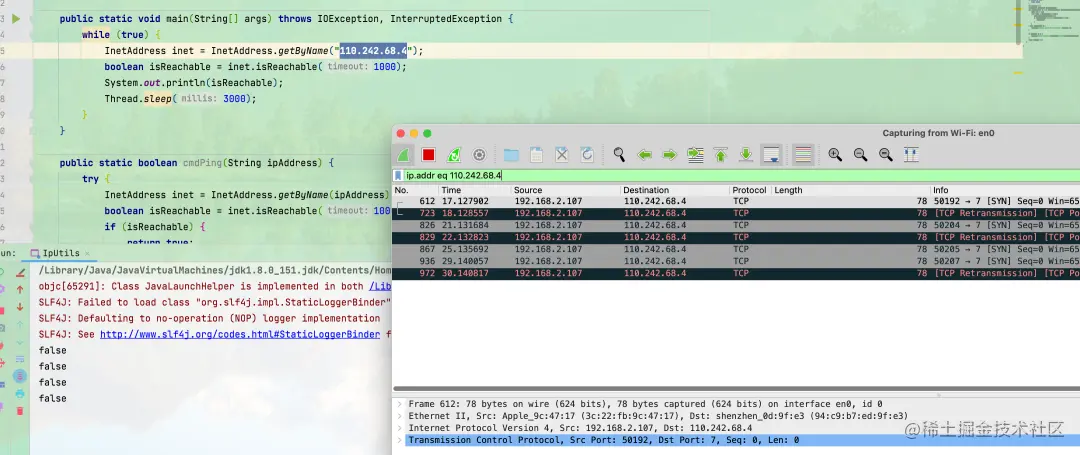
Task: Select packet 826 at time 21.131684
Action: click(736, 225)
